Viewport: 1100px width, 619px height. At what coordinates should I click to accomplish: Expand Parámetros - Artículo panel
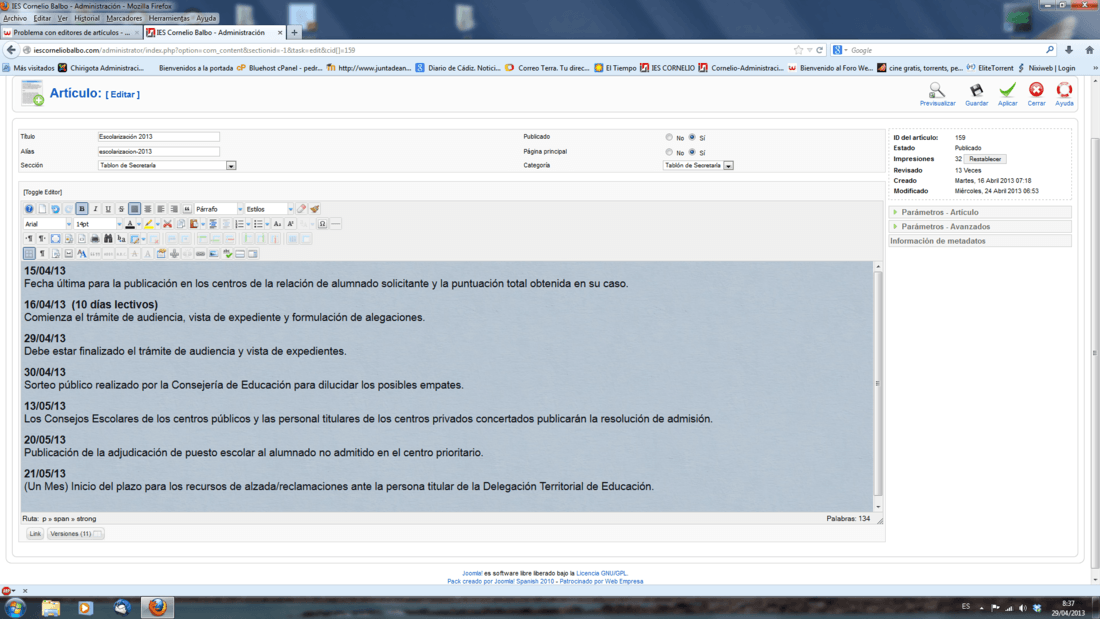pyautogui.click(x=980, y=212)
